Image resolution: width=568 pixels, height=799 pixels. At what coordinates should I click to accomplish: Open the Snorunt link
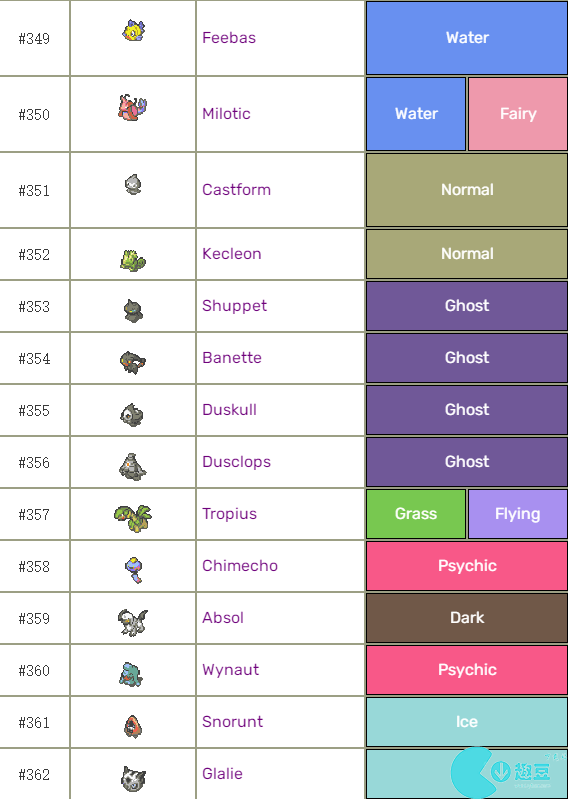(x=232, y=722)
